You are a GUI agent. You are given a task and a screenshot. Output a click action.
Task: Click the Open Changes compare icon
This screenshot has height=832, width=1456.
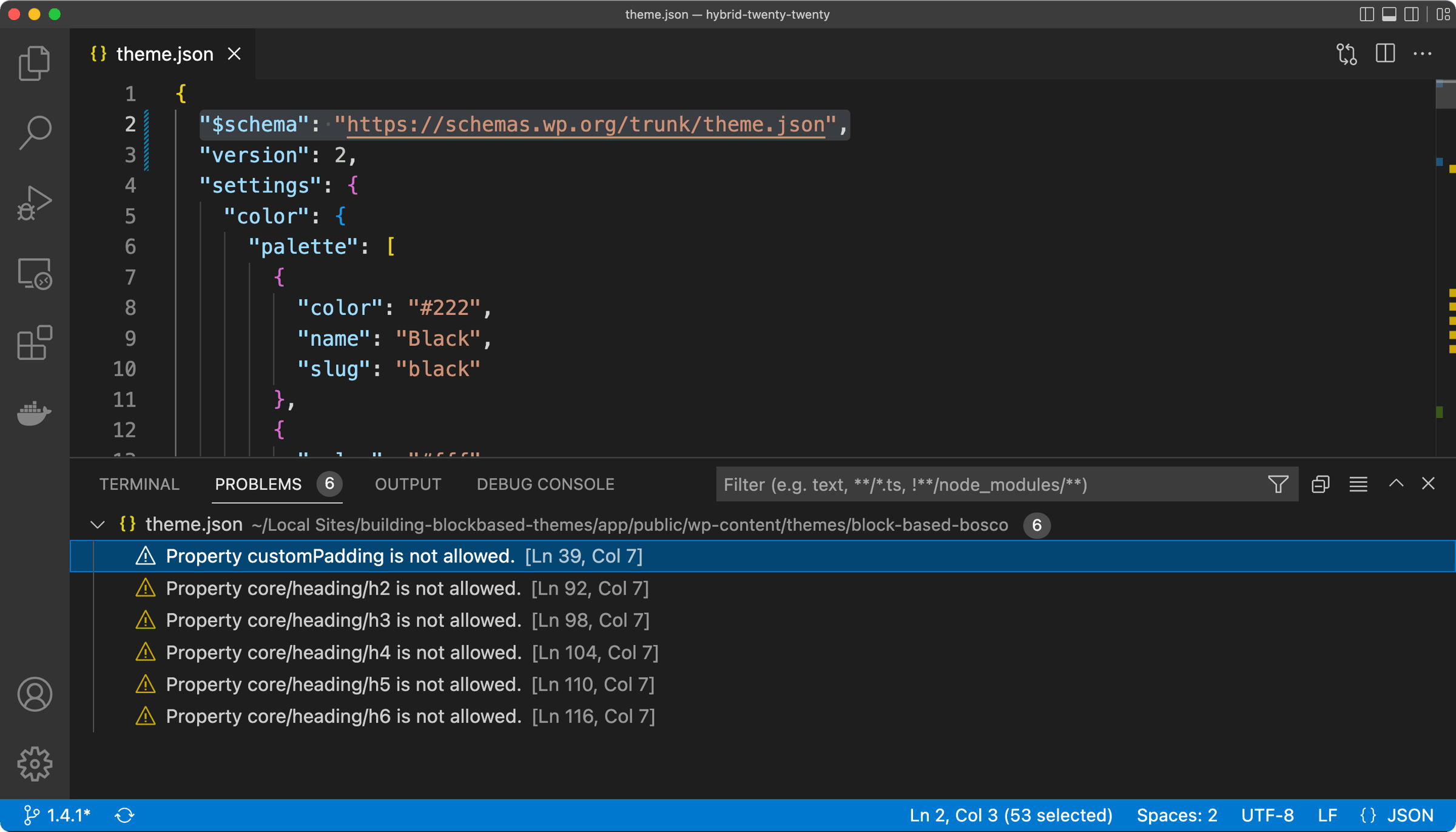(1346, 54)
